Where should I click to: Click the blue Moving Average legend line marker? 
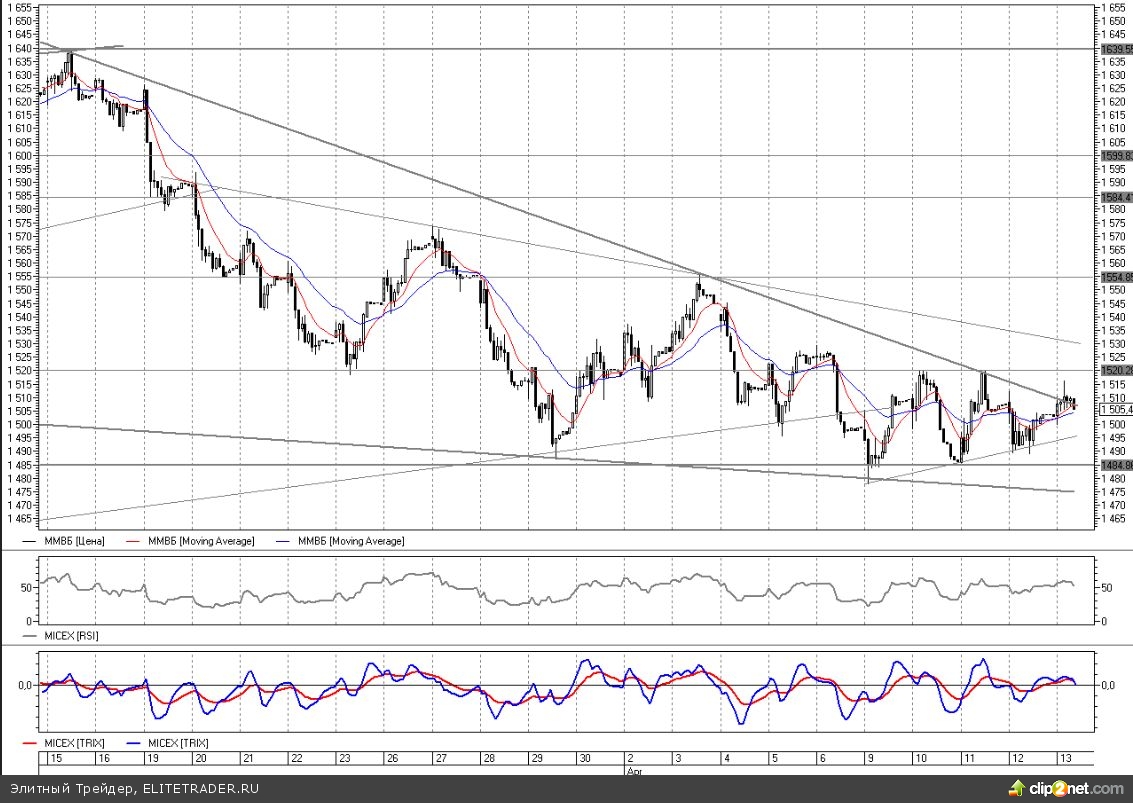pyautogui.click(x=283, y=541)
